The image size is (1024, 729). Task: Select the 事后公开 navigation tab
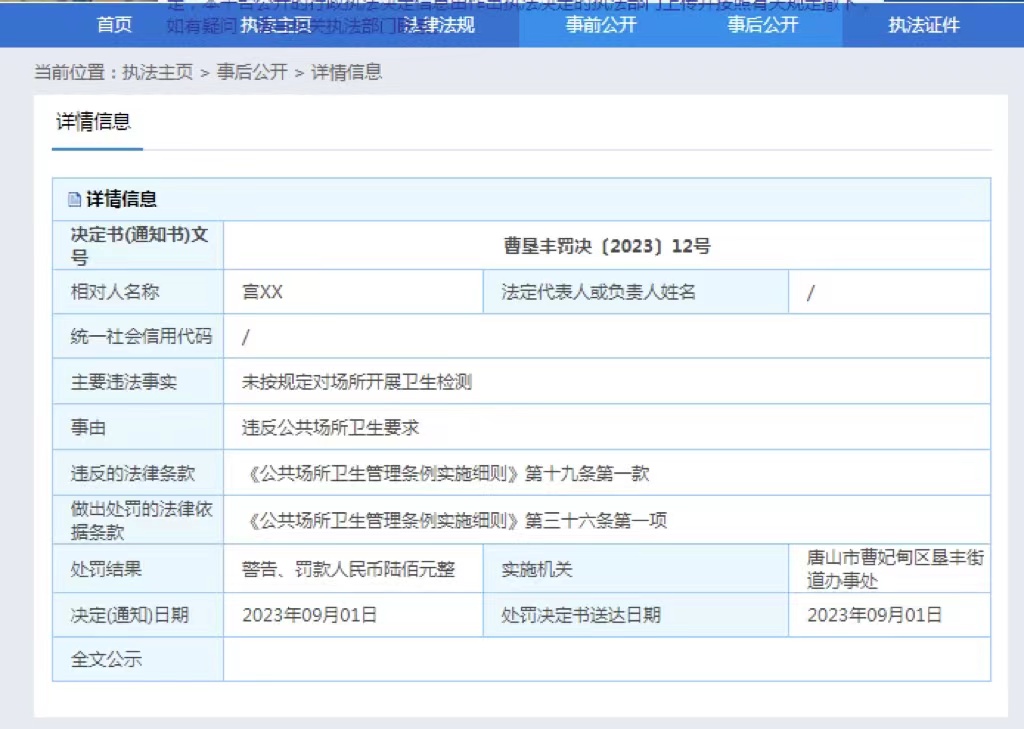click(x=763, y=25)
